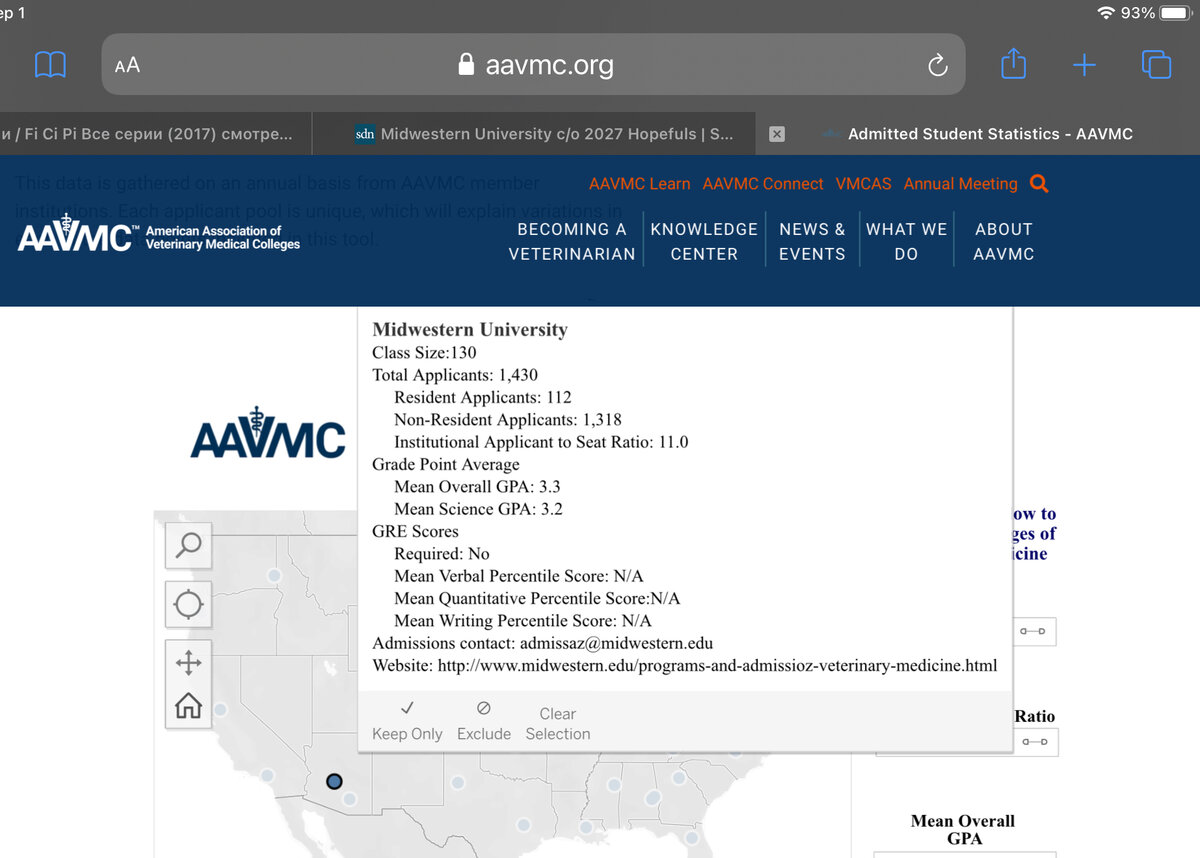Screen dimensions: 1200x858
Task: Reset the map with the home button
Action: (188, 706)
